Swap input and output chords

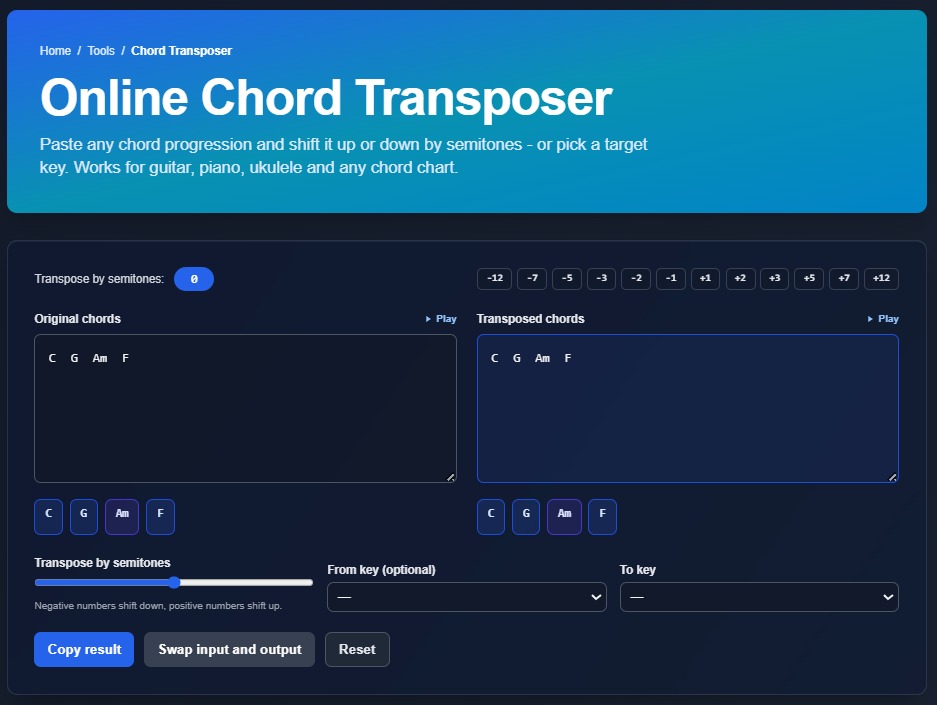point(228,649)
